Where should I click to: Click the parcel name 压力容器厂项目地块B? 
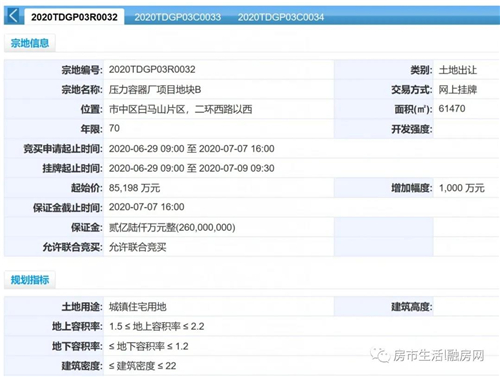tap(155, 89)
